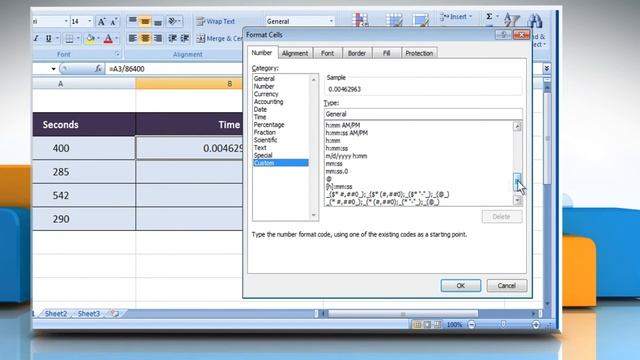
Task: Click the zoom slider handle
Action: [x=504, y=324]
